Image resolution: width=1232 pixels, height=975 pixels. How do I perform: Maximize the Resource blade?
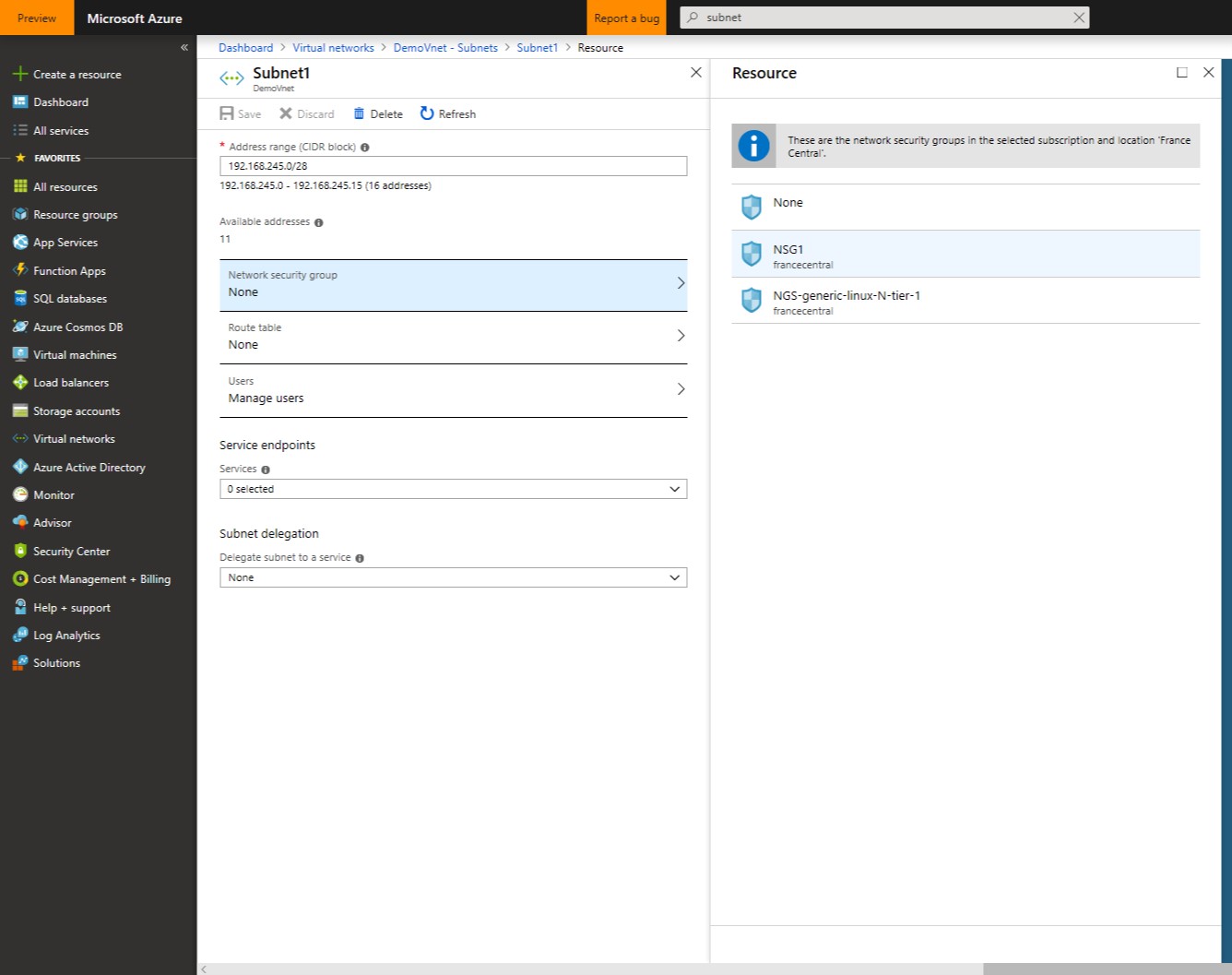pos(1182,73)
